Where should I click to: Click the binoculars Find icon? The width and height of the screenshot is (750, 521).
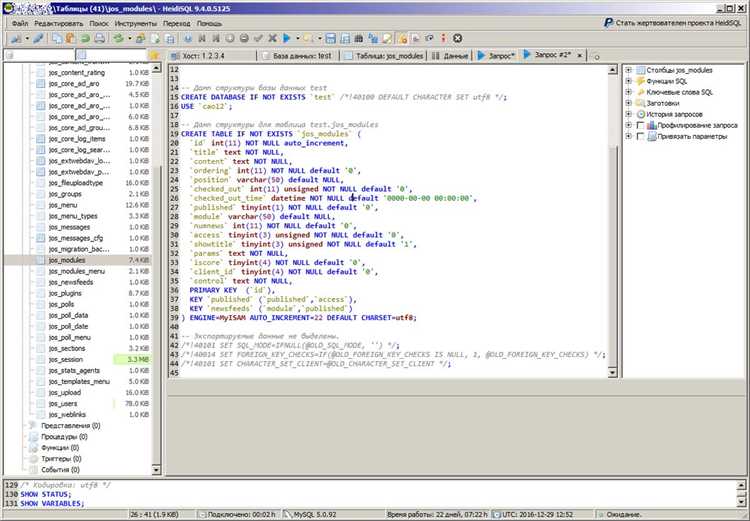tap(359, 39)
